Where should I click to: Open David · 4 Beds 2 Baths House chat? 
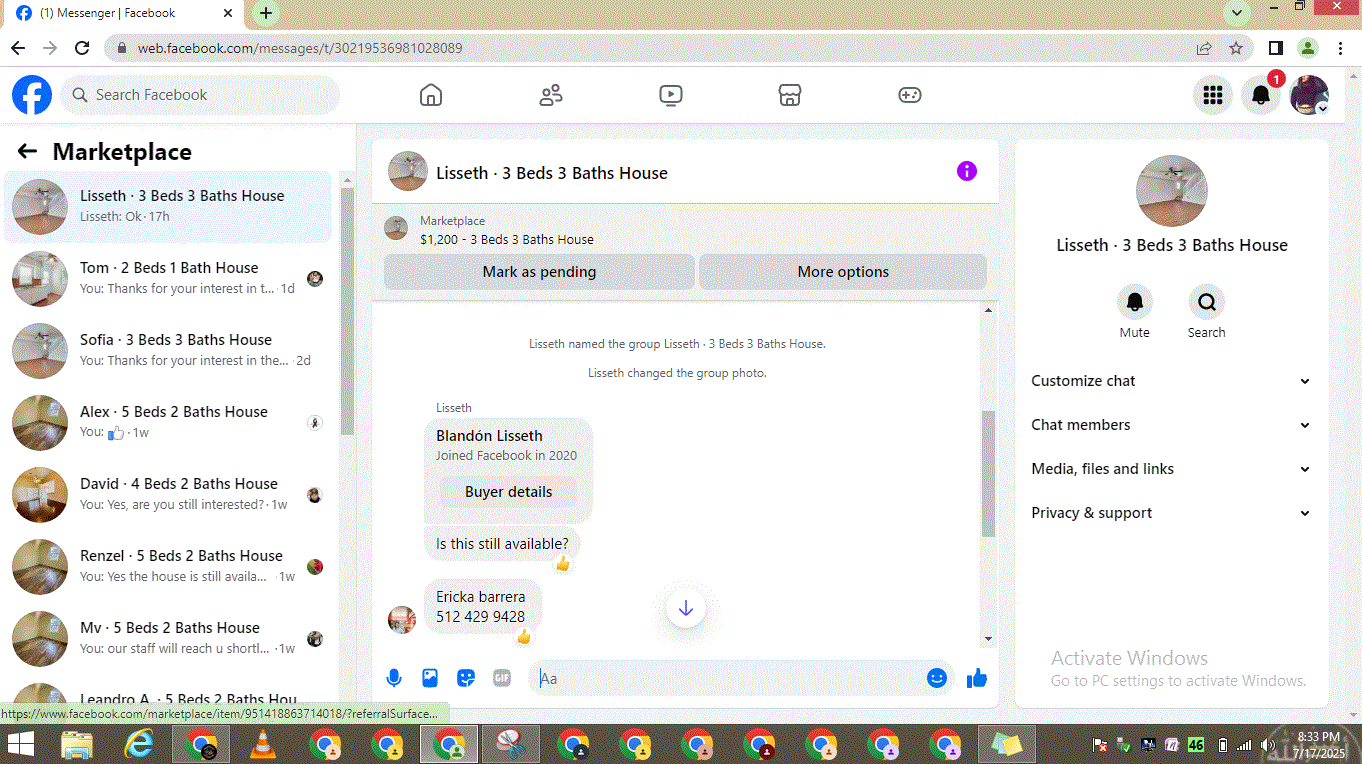168,494
